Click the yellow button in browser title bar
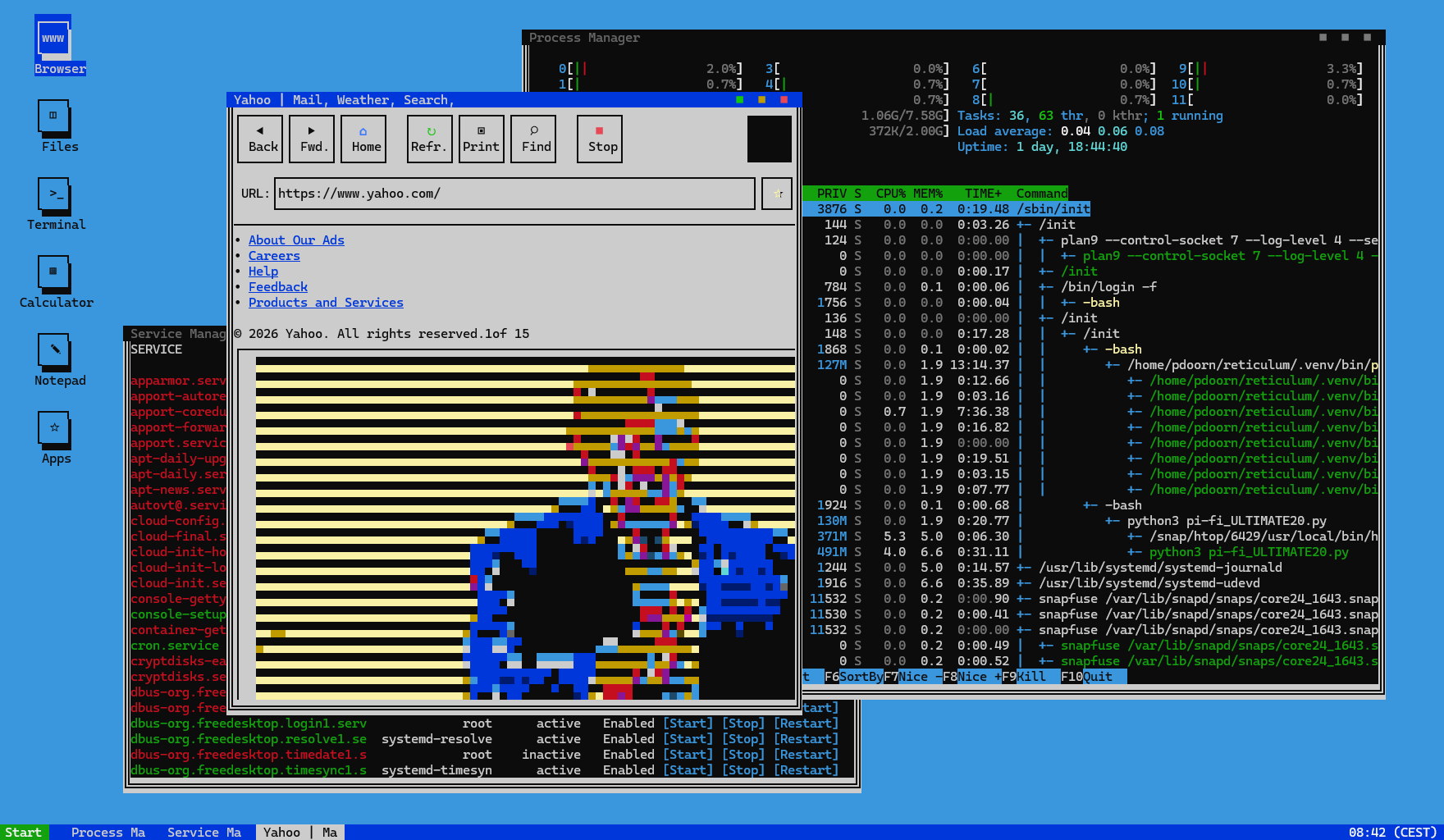Image resolution: width=1444 pixels, height=840 pixels. click(762, 100)
